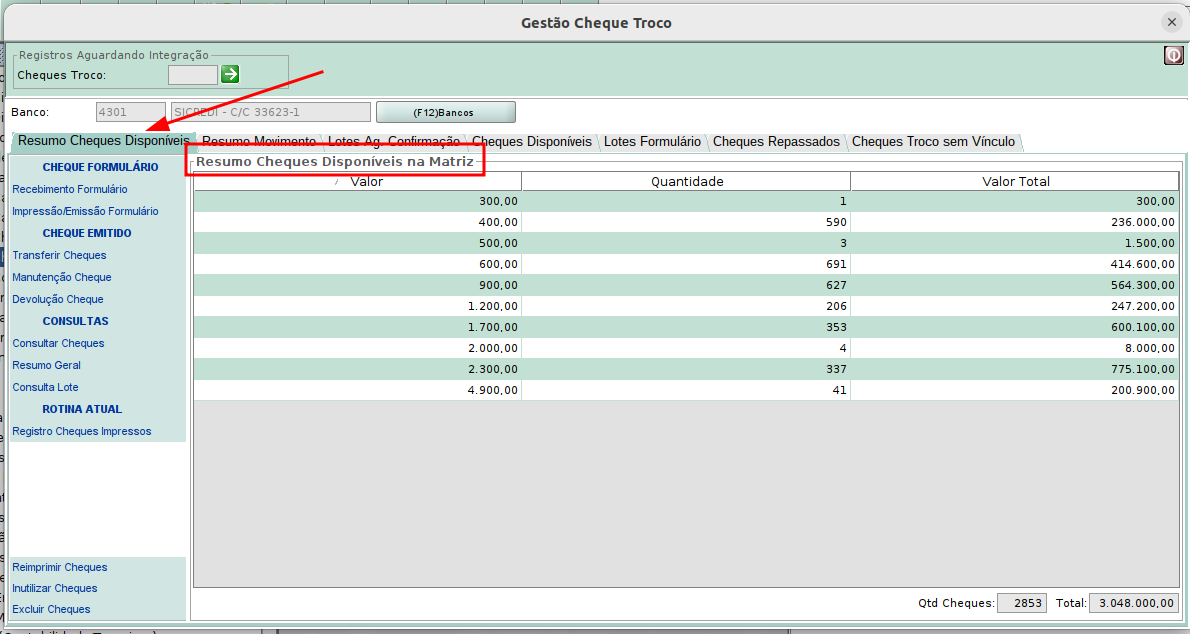Select the Cheques Repassados tab

pos(776,142)
